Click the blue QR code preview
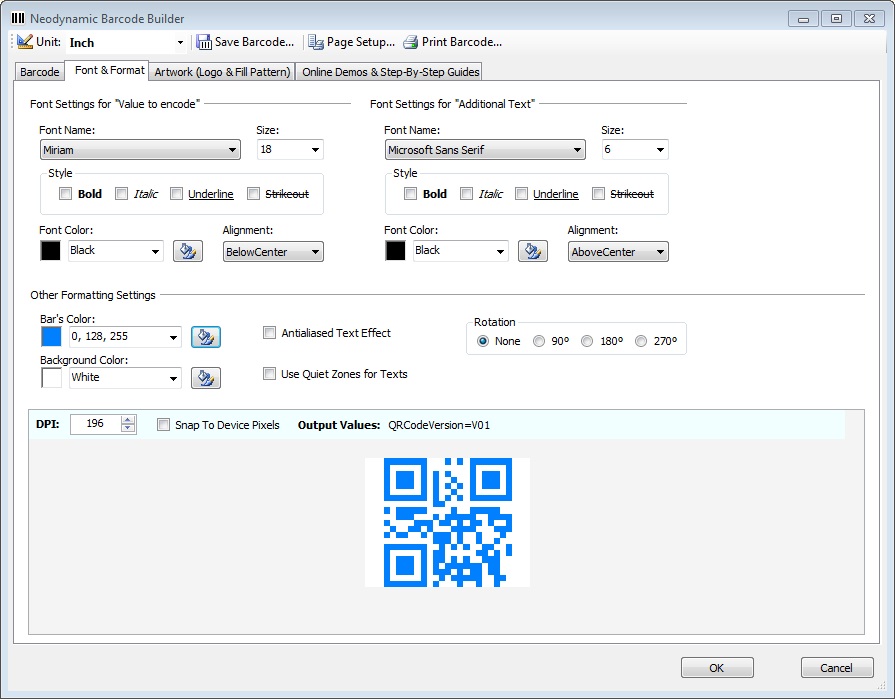Screen dimensions: 895x699 [x=448, y=522]
